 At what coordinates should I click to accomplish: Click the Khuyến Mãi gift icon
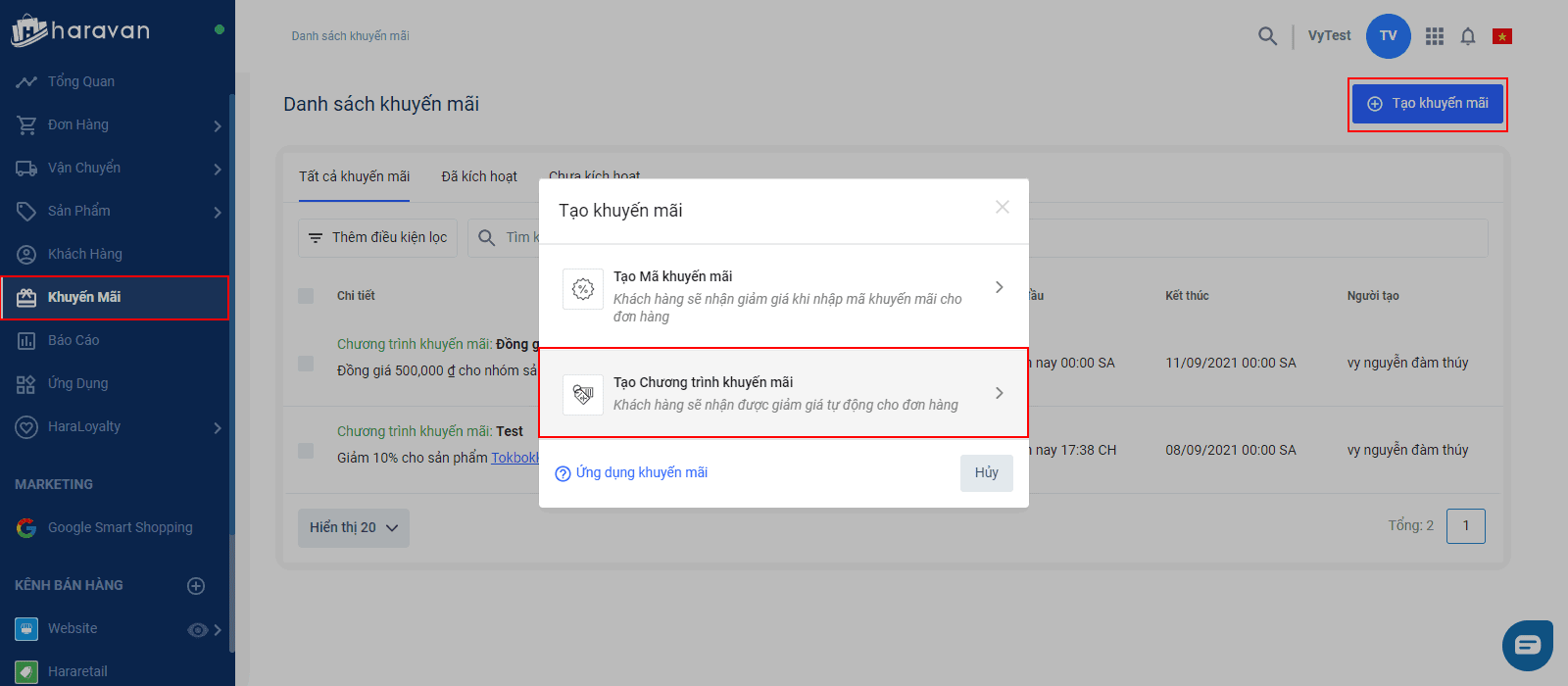[26, 297]
